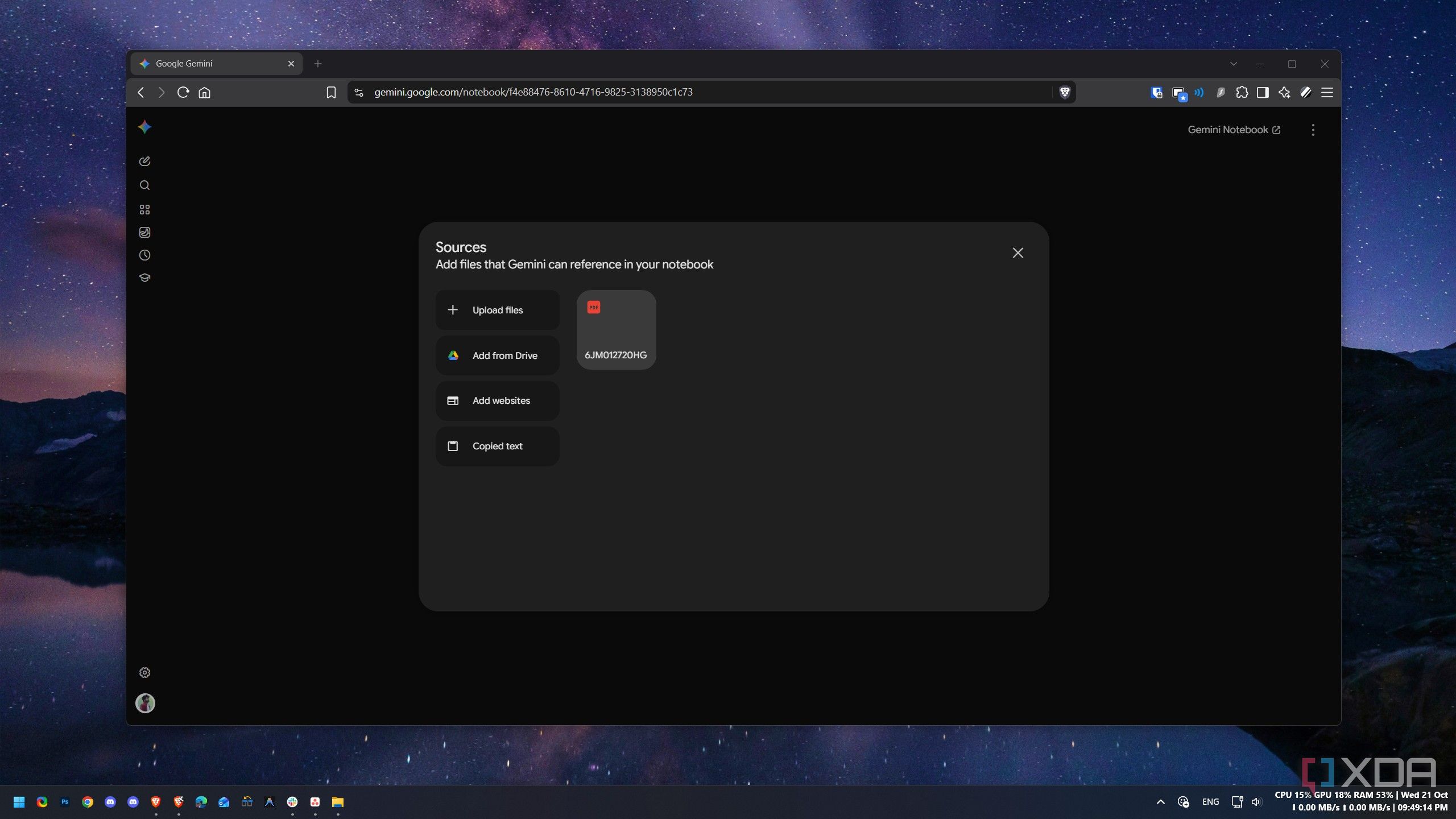Open Gemini Notebook external link
Image resolution: width=1456 pixels, height=819 pixels.
[x=1234, y=130]
